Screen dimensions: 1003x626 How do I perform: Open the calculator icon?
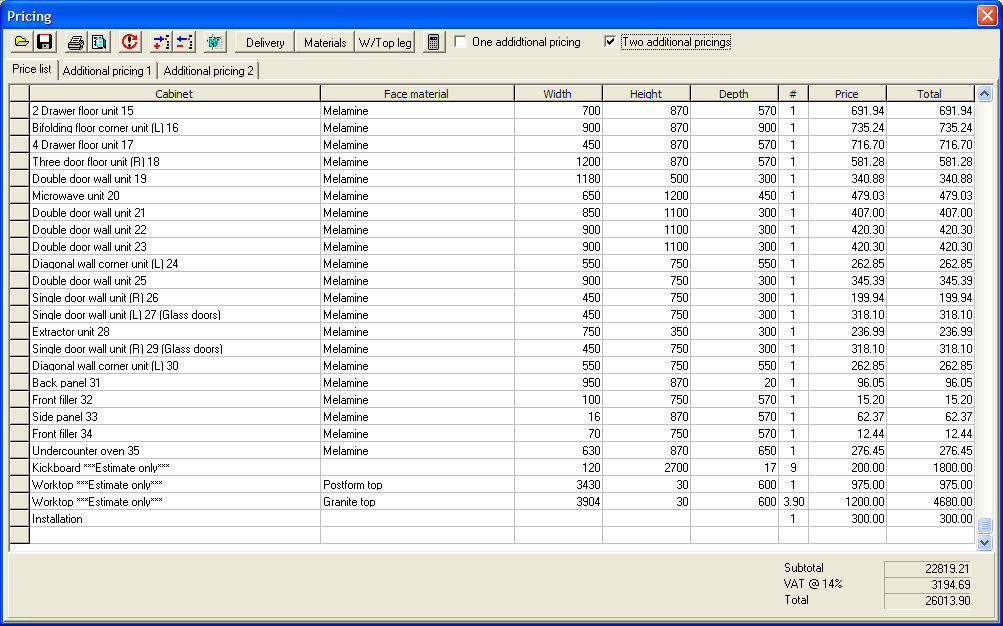434,42
